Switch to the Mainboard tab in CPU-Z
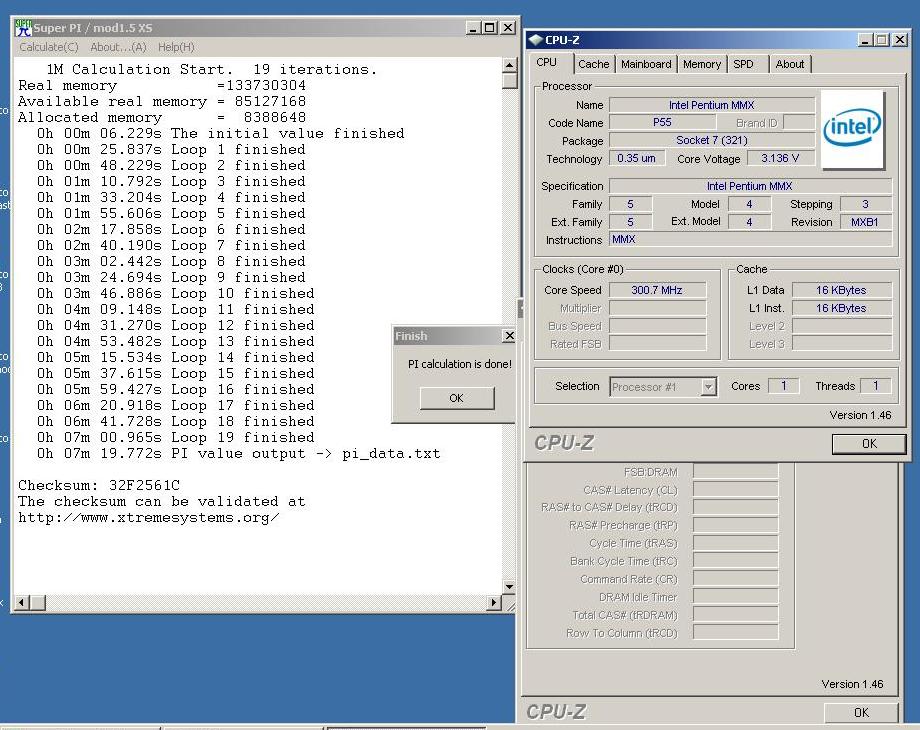 click(x=646, y=64)
